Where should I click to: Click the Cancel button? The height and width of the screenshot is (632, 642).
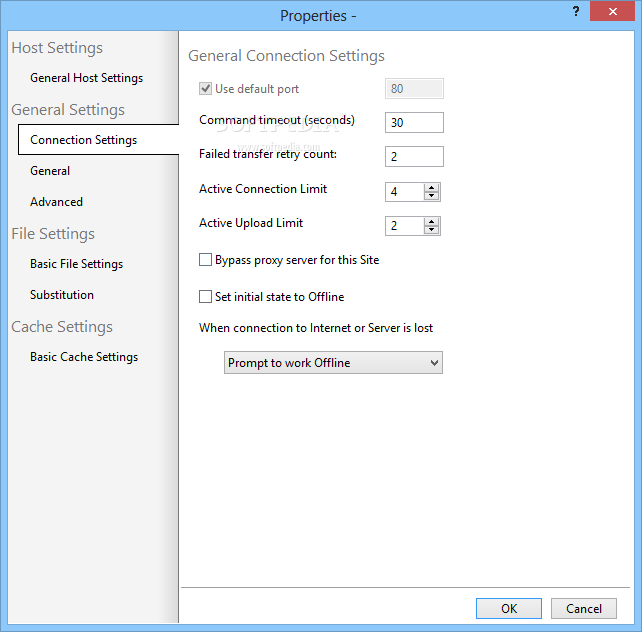584,609
